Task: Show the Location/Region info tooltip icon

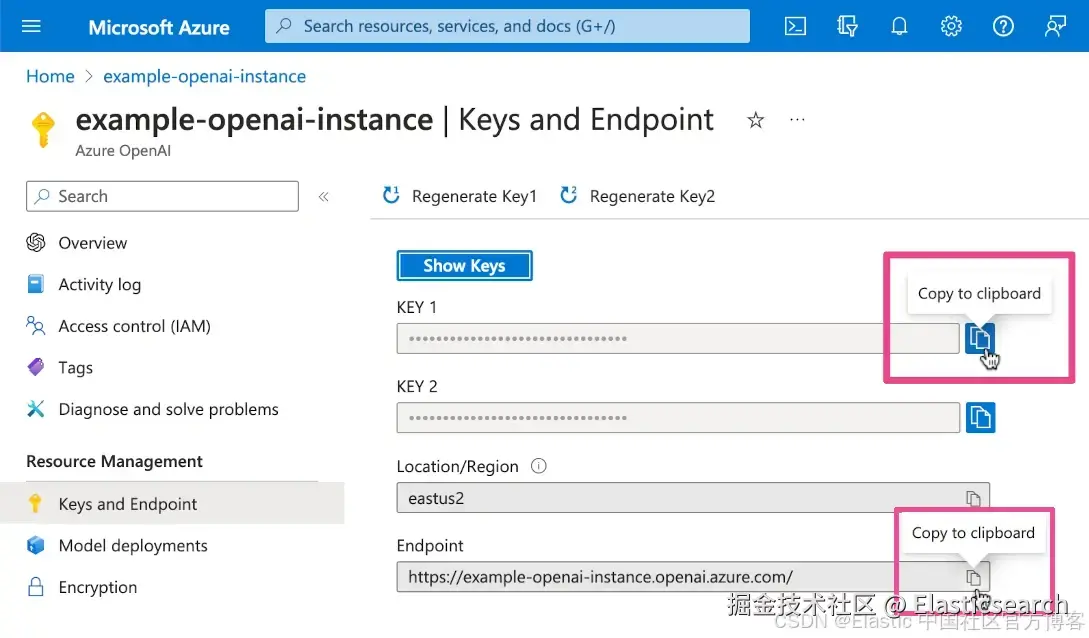Action: (x=538, y=466)
